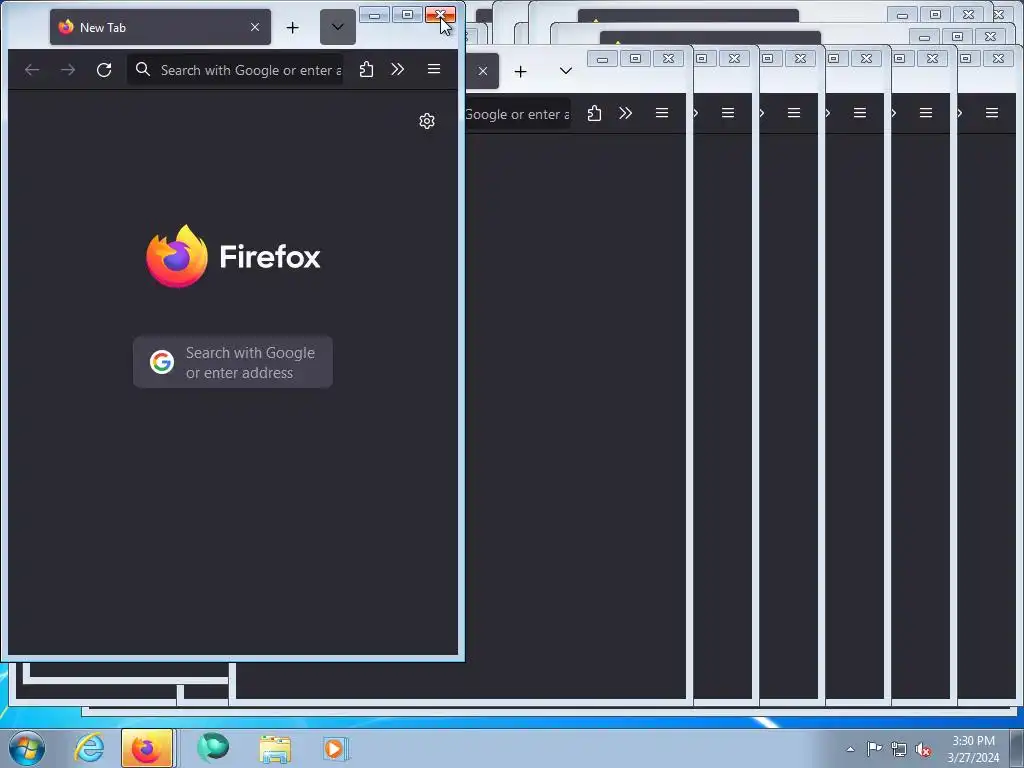The width and height of the screenshot is (1024, 768).
Task: Open the green globe browser taskbar icon
Action: coord(213,748)
